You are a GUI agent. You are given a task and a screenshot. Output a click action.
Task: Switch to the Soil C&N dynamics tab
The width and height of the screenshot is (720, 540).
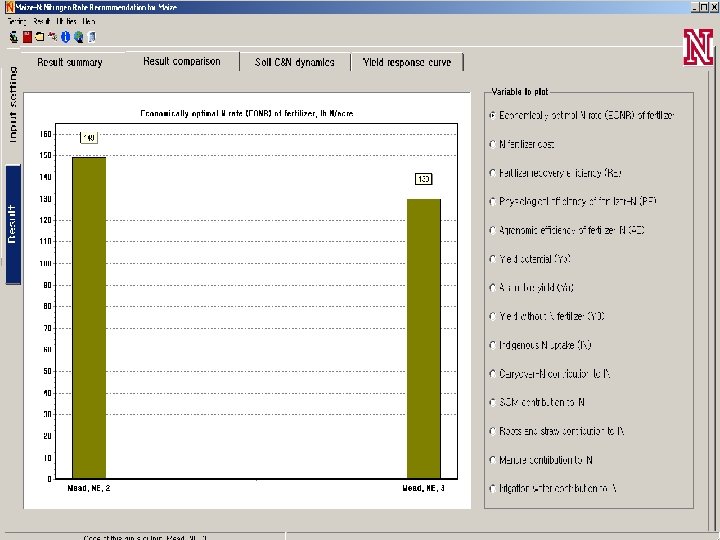tap(295, 62)
